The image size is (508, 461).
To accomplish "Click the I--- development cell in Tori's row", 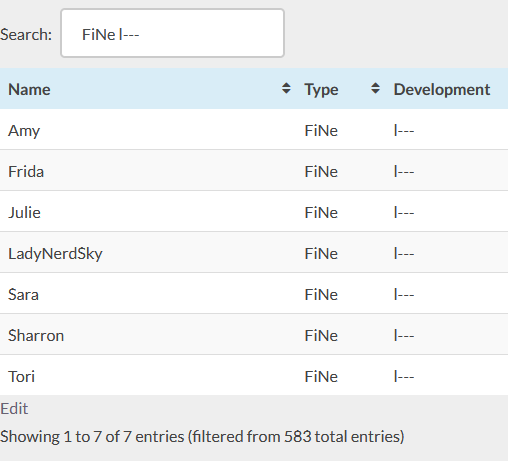I will click(404, 376).
